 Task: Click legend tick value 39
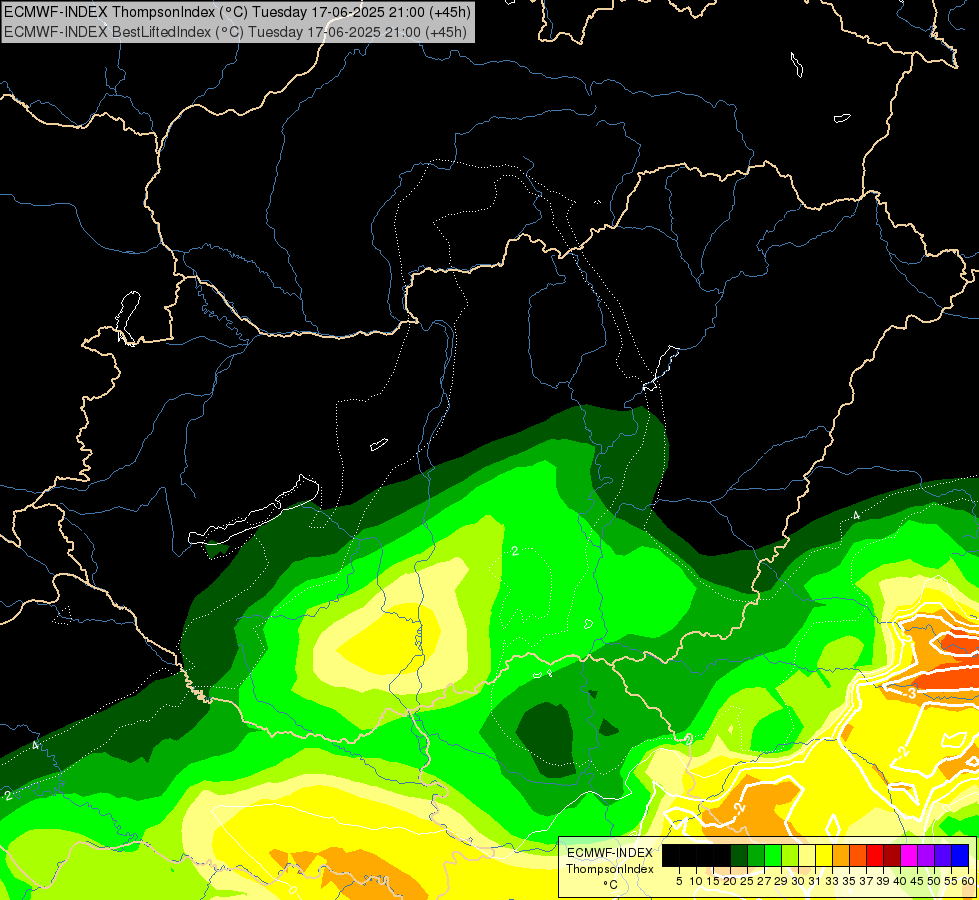pos(883,881)
